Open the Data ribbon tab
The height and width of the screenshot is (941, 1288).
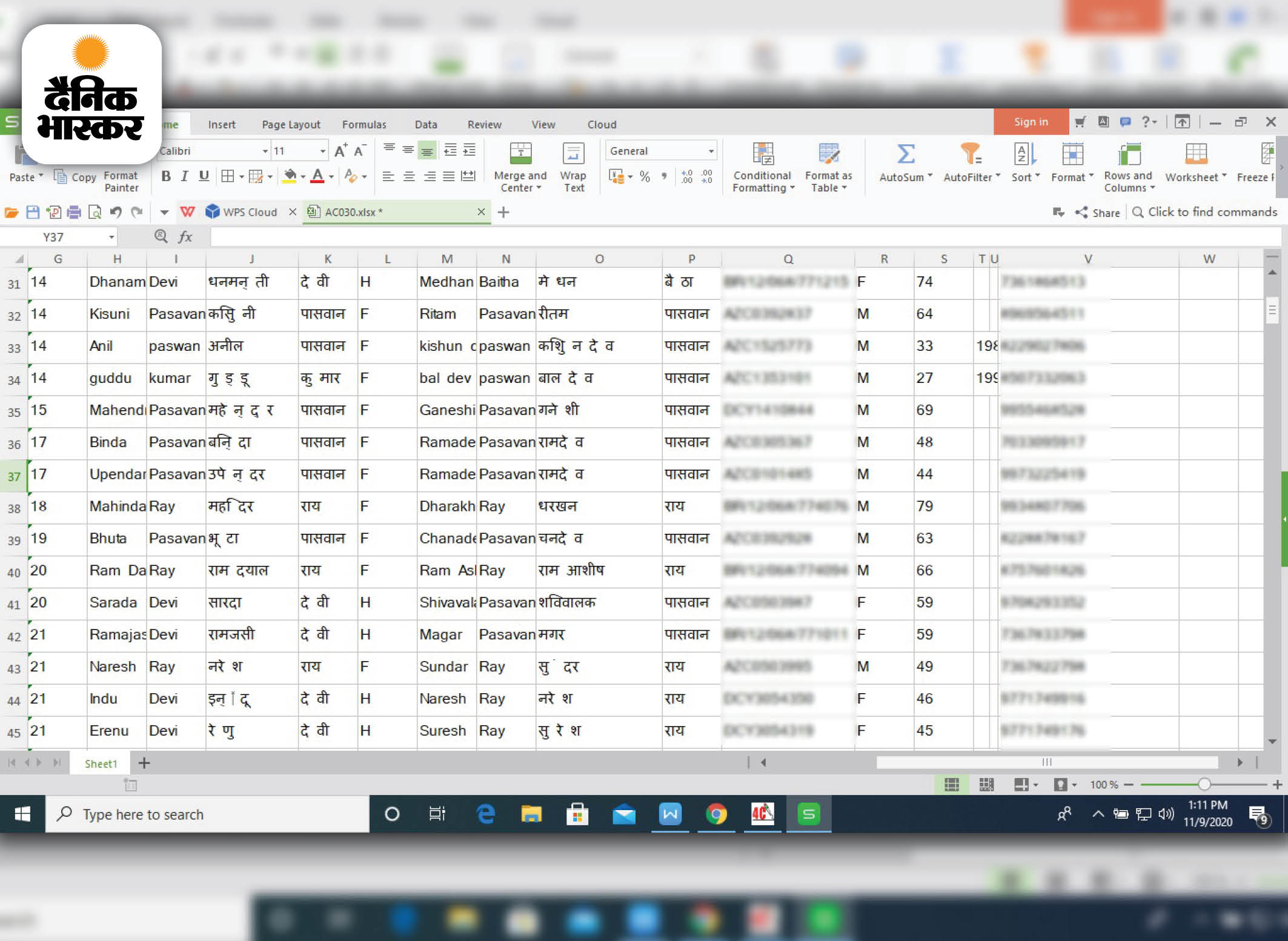426,124
